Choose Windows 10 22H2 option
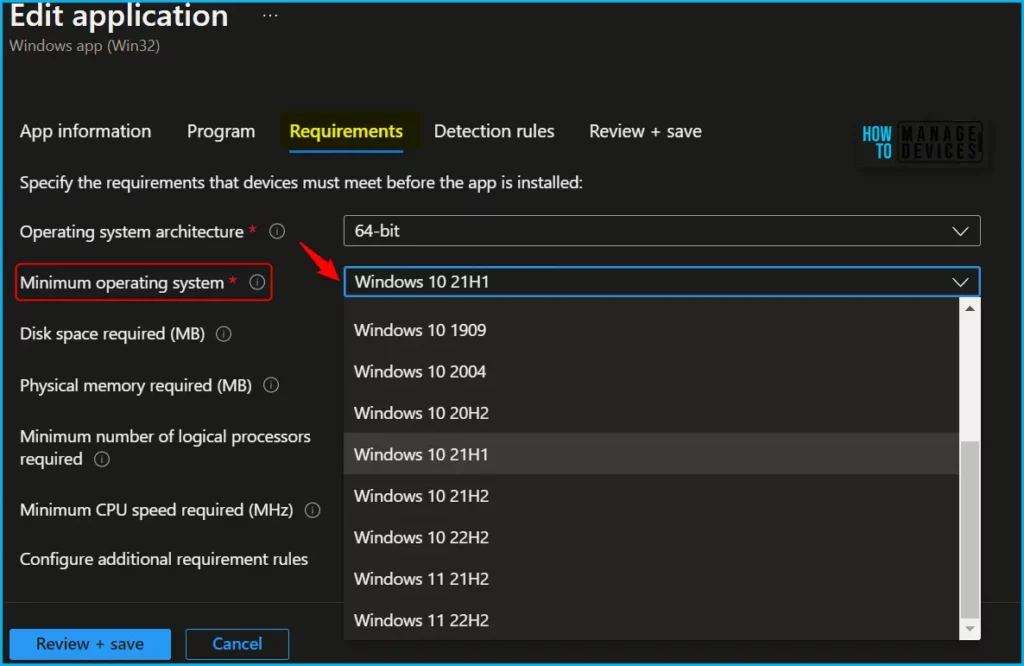1024x666 pixels. tap(421, 537)
